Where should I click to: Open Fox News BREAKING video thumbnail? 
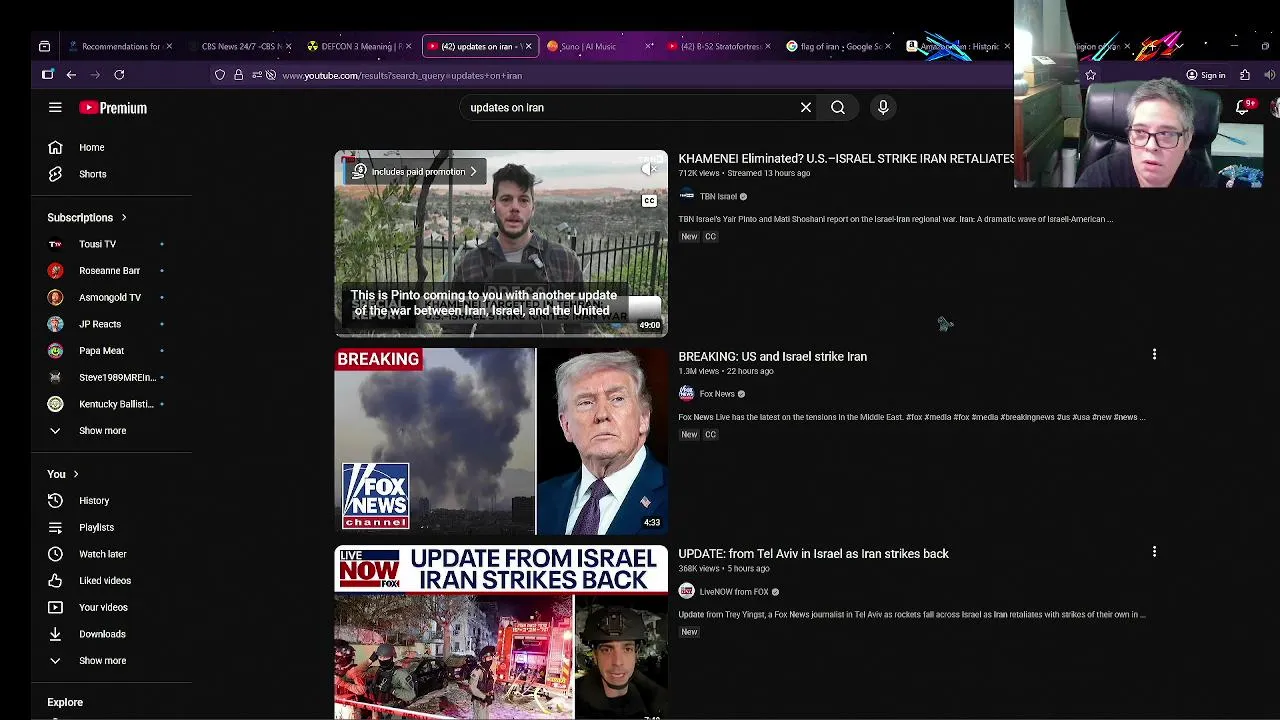click(501, 441)
